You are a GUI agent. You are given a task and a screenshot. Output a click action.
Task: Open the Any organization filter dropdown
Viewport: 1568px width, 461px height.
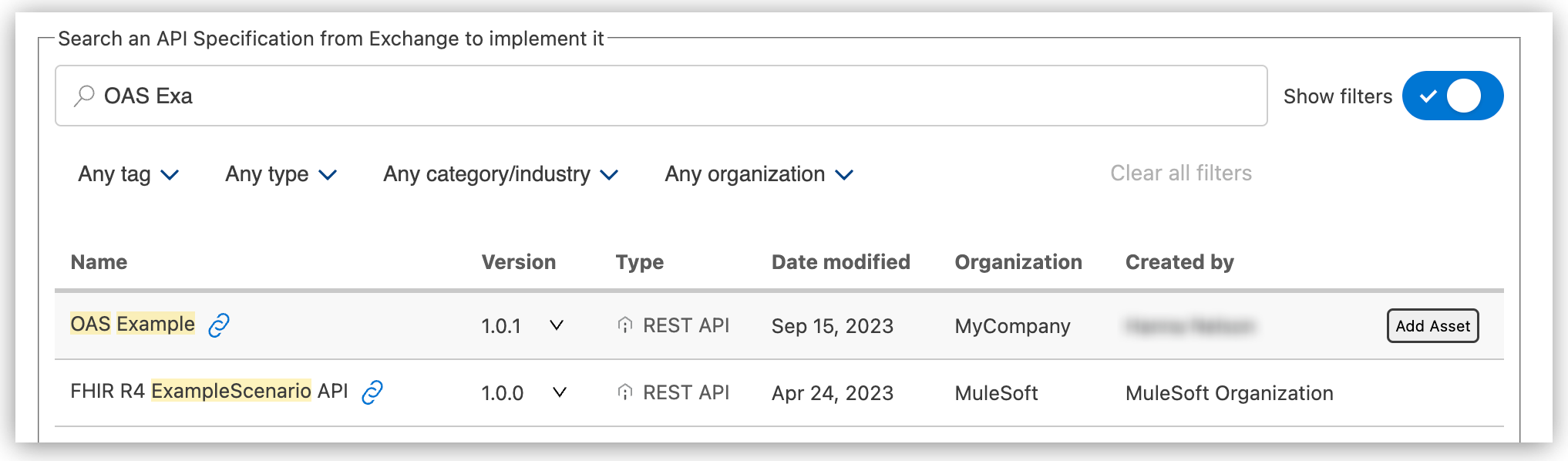click(x=759, y=174)
